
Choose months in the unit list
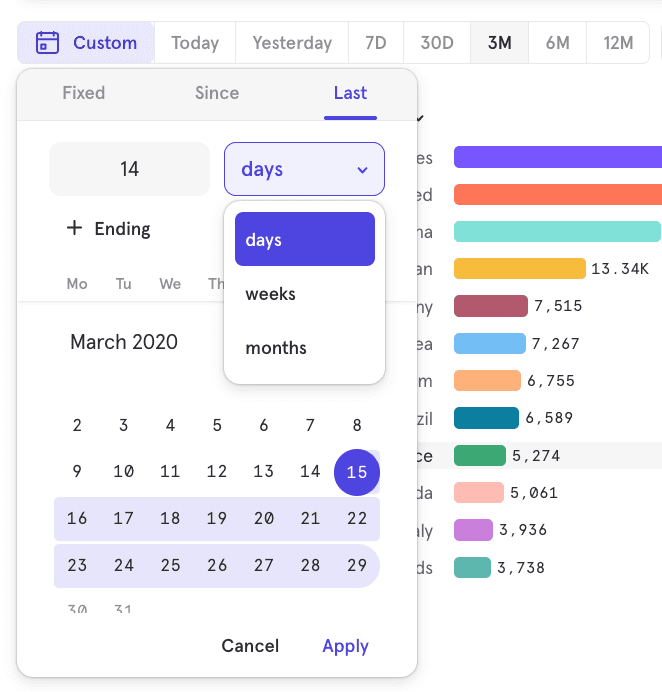(x=276, y=348)
